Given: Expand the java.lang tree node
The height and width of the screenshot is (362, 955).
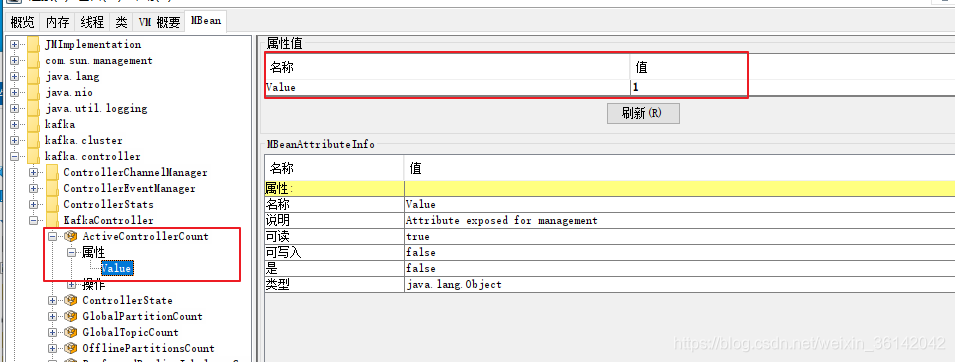Looking at the screenshot, I should pos(14,77).
